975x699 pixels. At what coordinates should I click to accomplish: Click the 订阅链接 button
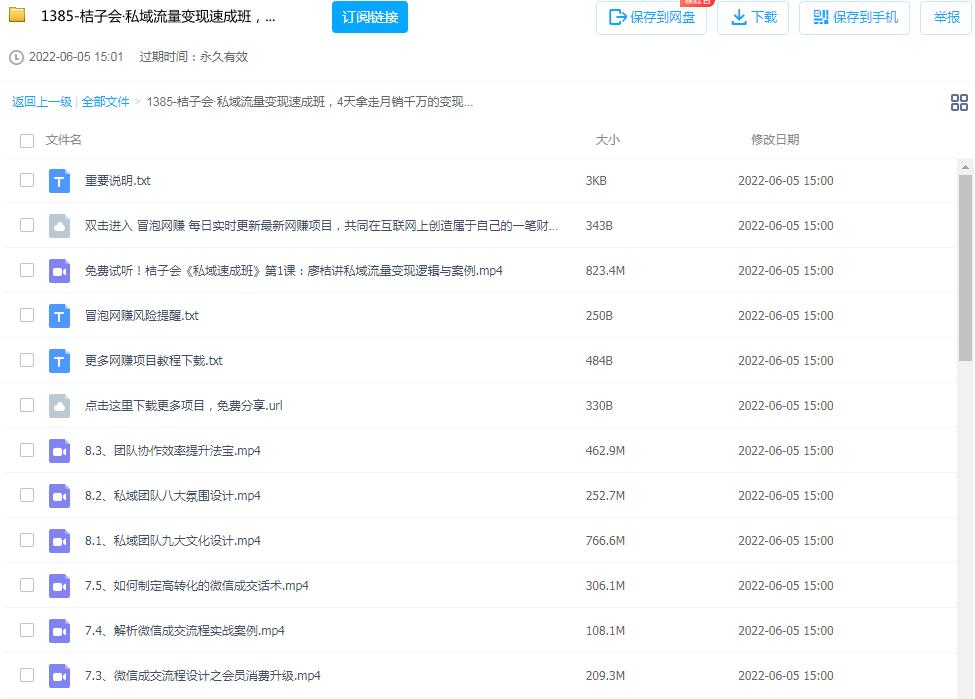pyautogui.click(x=370, y=17)
